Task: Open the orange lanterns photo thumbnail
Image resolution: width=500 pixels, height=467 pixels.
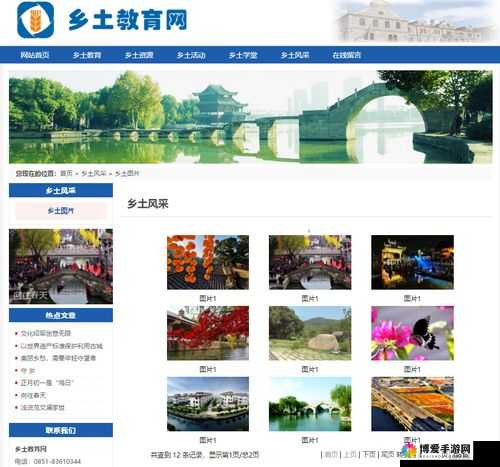Action: pos(208,262)
